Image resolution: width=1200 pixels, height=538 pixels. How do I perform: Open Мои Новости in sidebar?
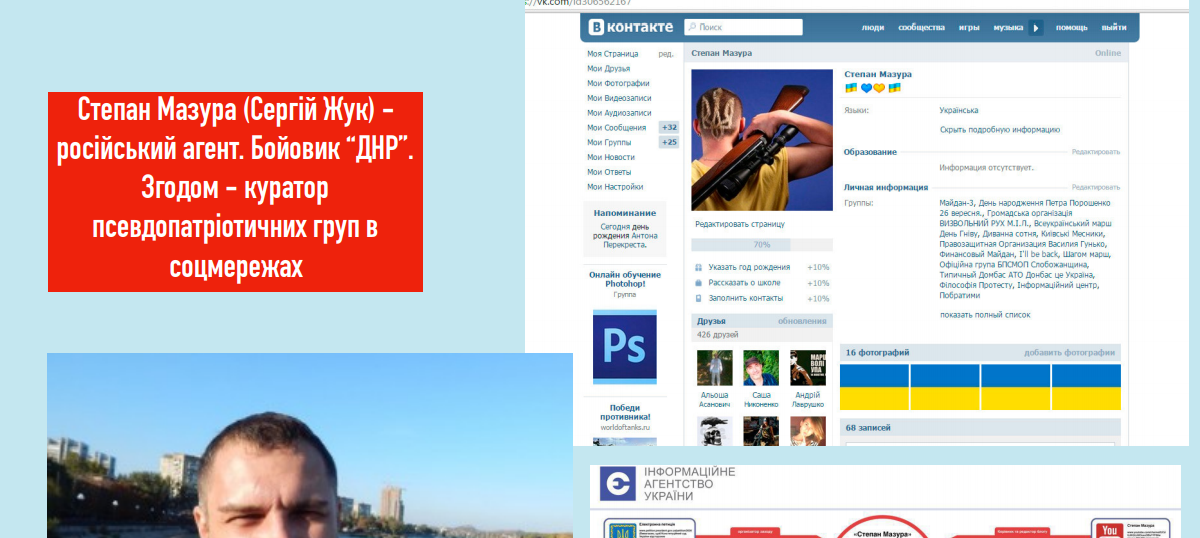611,157
